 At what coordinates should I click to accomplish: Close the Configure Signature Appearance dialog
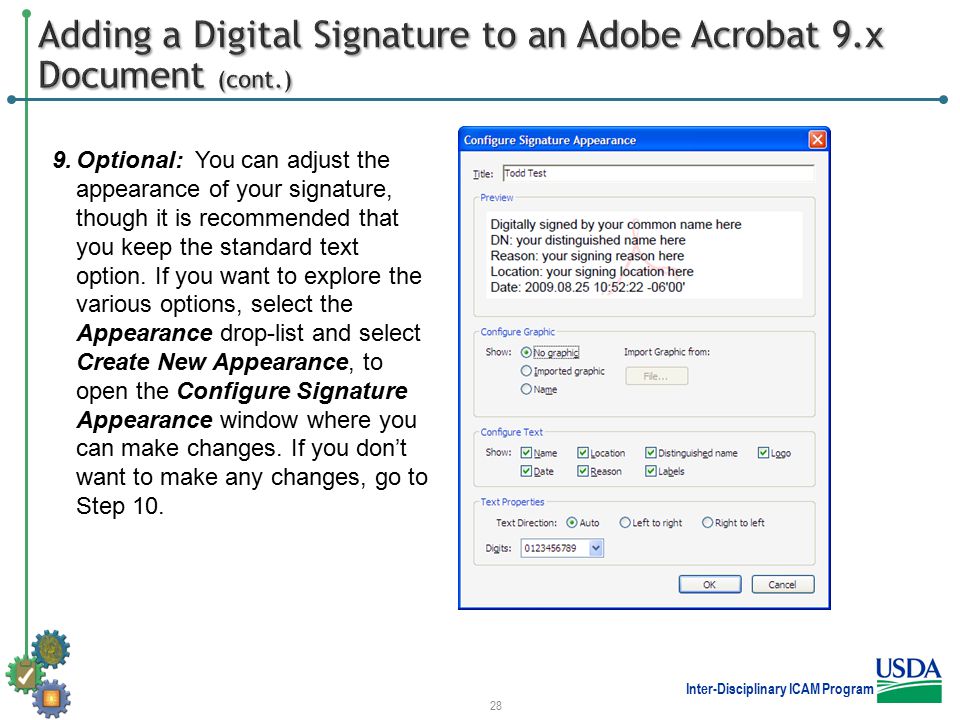pyautogui.click(x=817, y=140)
